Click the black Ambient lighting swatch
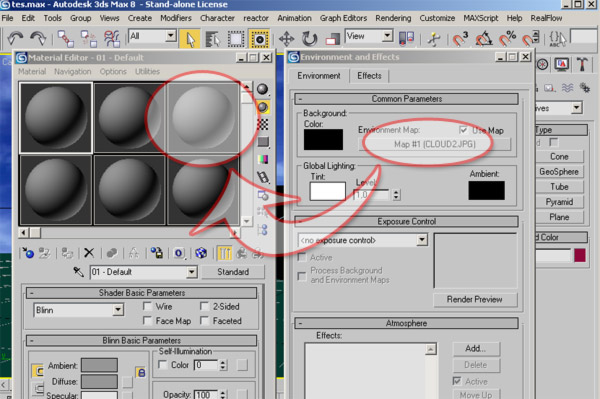Screen dimensions: 600x399 (x=486, y=190)
